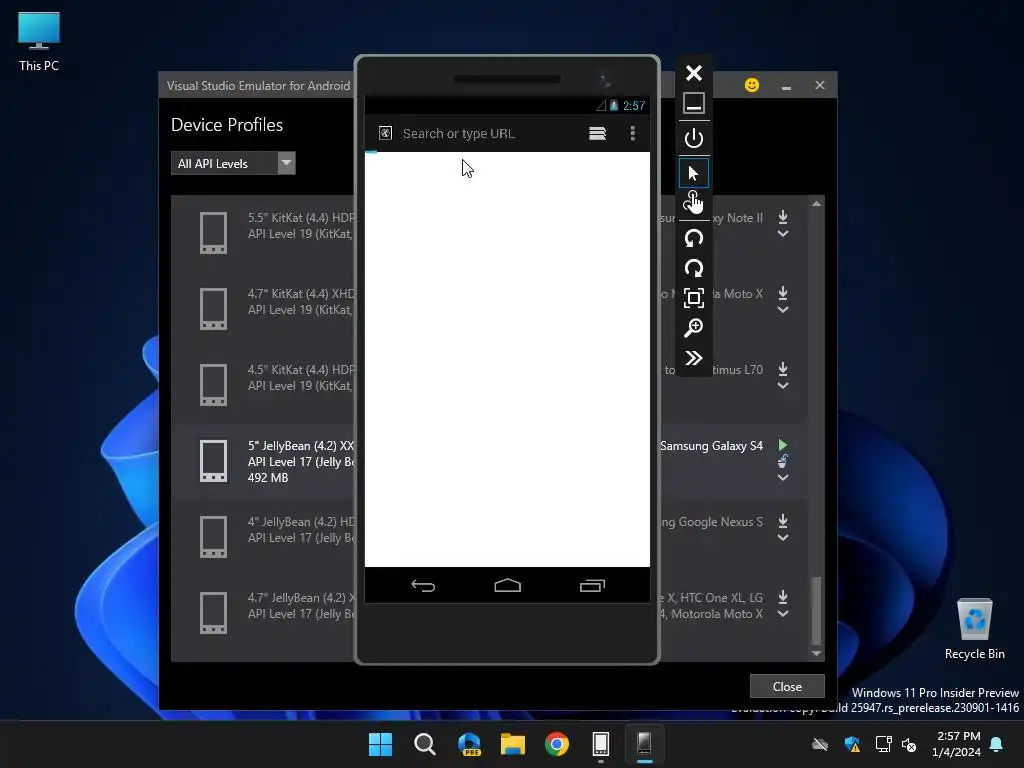Minimize the emulator via toolbar minimize icon

click(694, 103)
